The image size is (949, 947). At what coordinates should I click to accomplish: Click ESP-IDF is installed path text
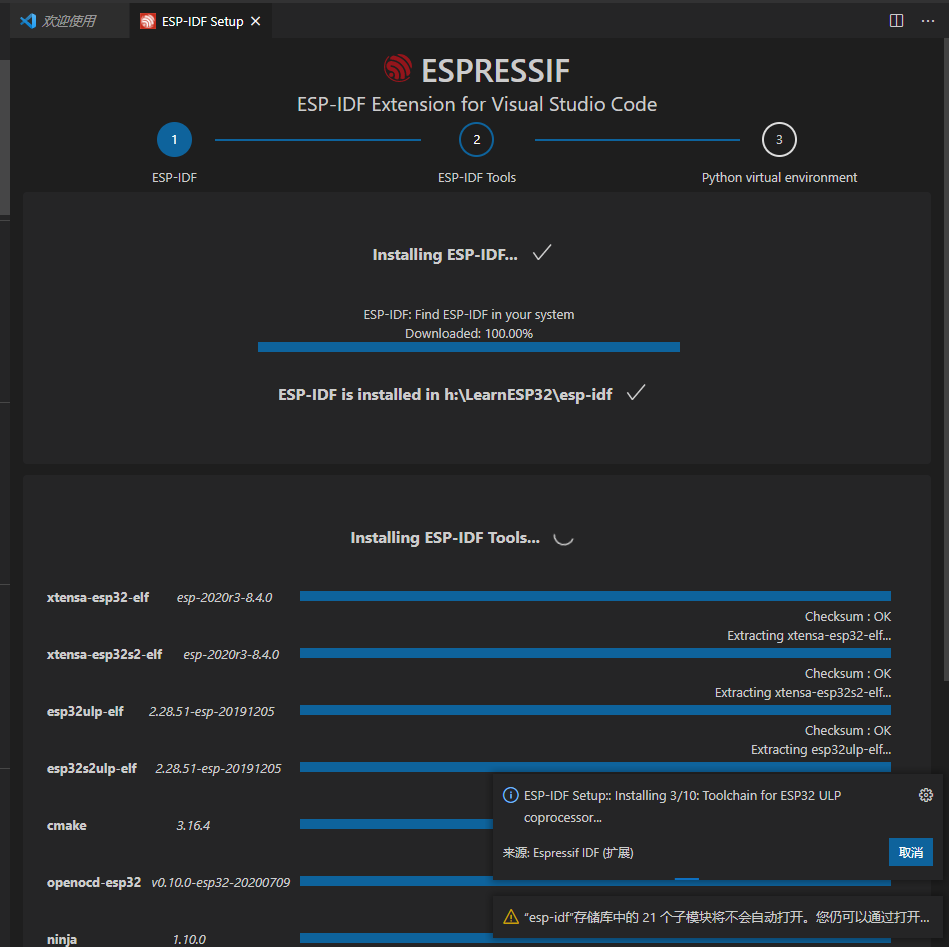click(445, 395)
